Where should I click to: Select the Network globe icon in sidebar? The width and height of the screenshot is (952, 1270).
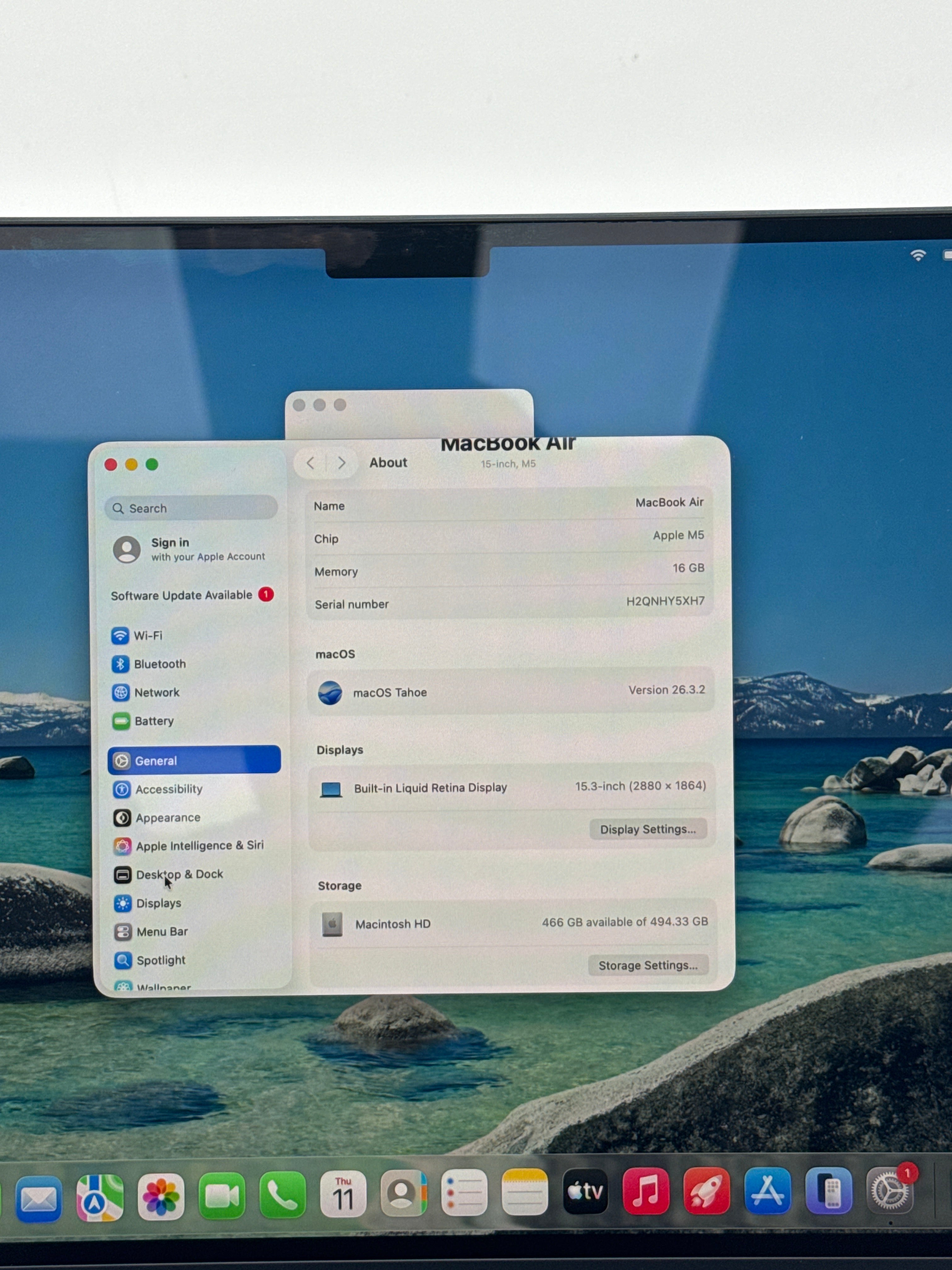121,692
